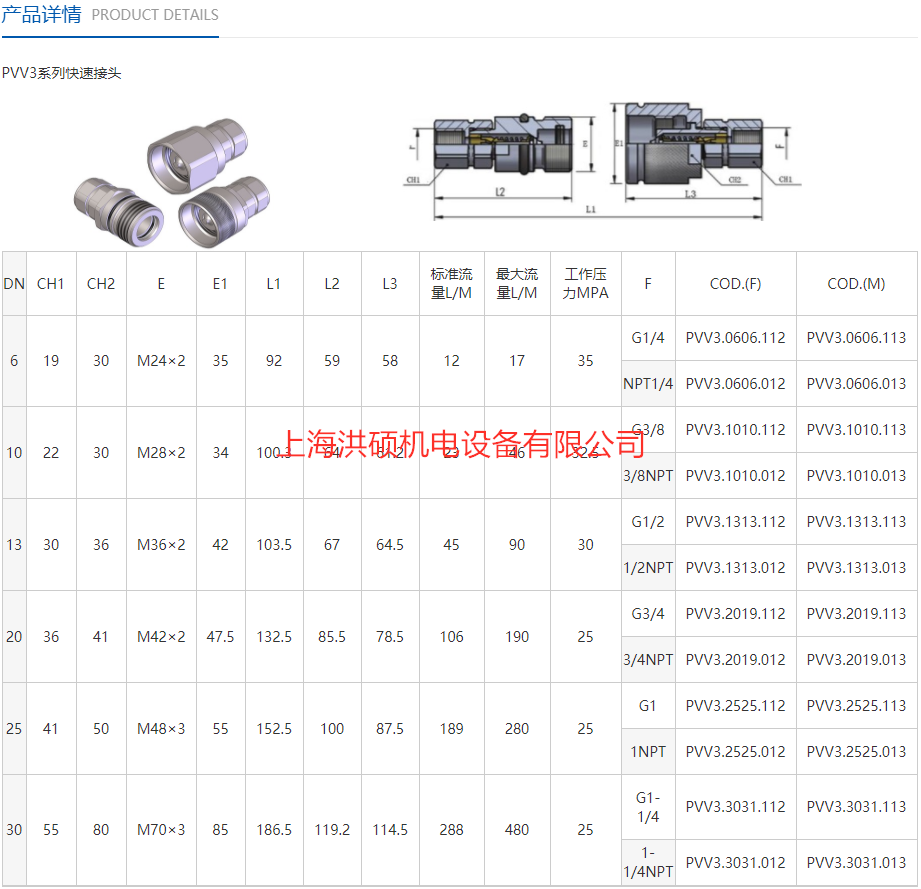Select cell PVV3.1010.013
Screen dimensions: 921x889
[856, 476]
